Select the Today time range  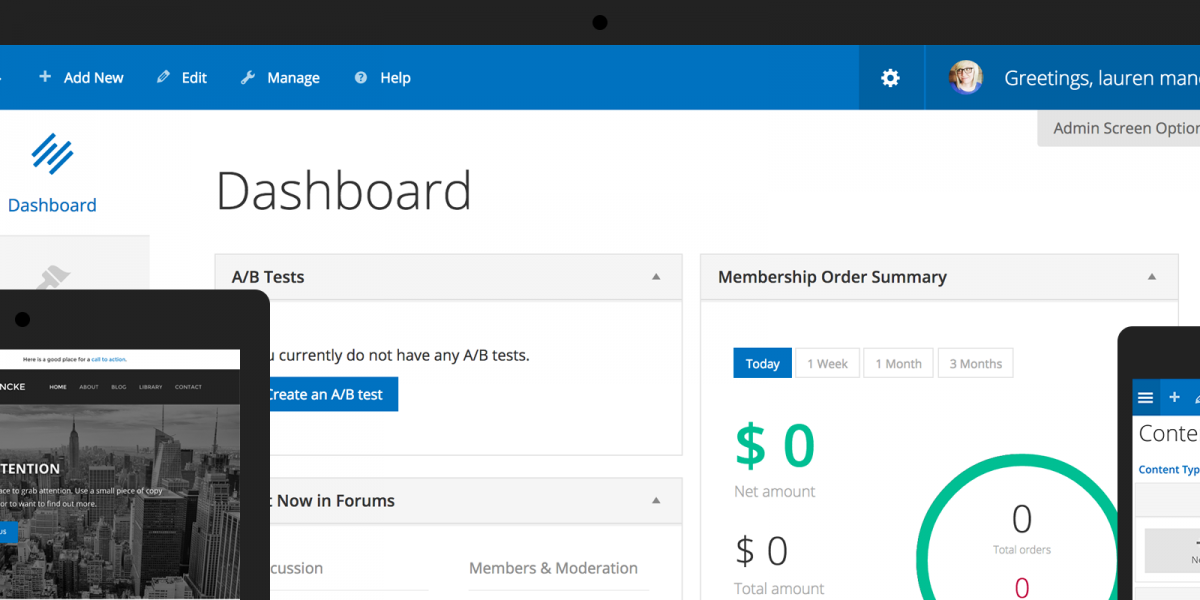coord(762,363)
